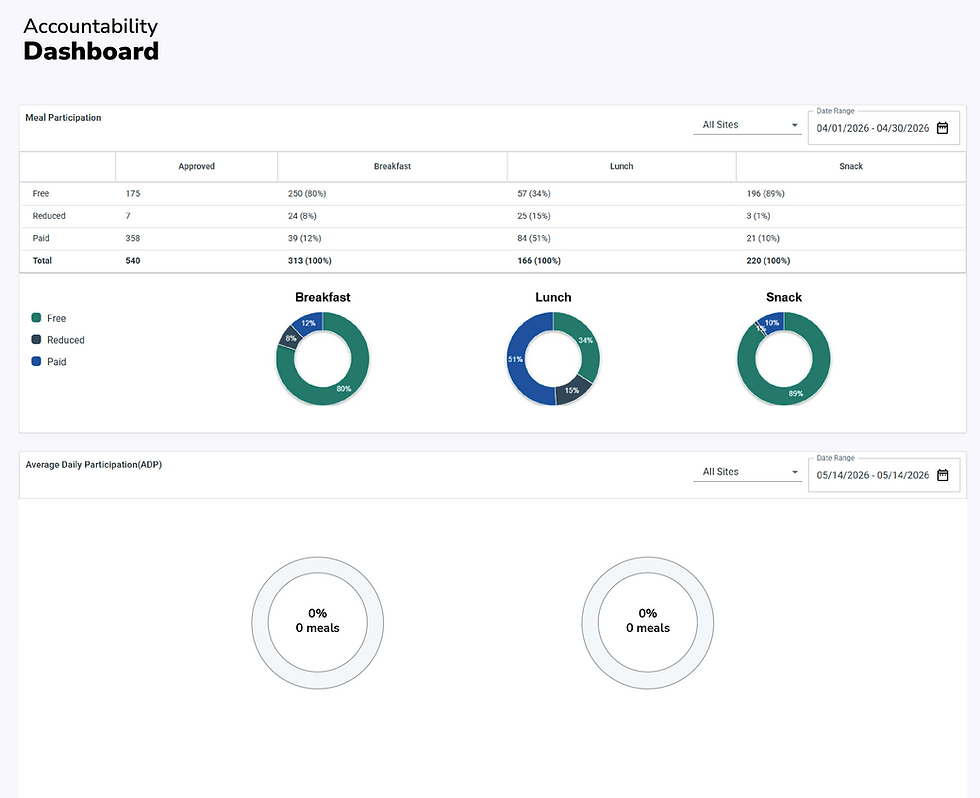Toggle the Reduced legend swatch
This screenshot has height=798, width=980.
coord(36,339)
